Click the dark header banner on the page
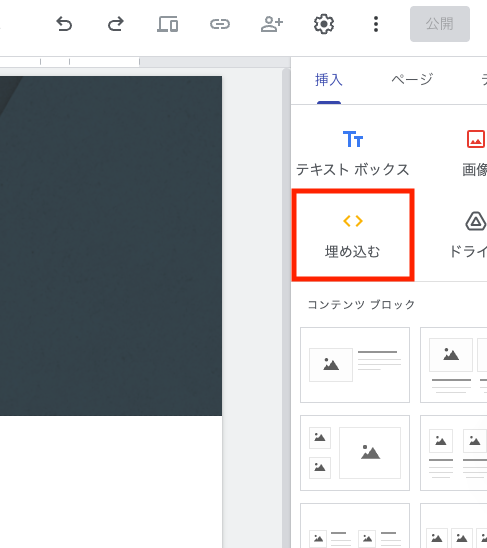487x548 pixels. tap(111, 246)
